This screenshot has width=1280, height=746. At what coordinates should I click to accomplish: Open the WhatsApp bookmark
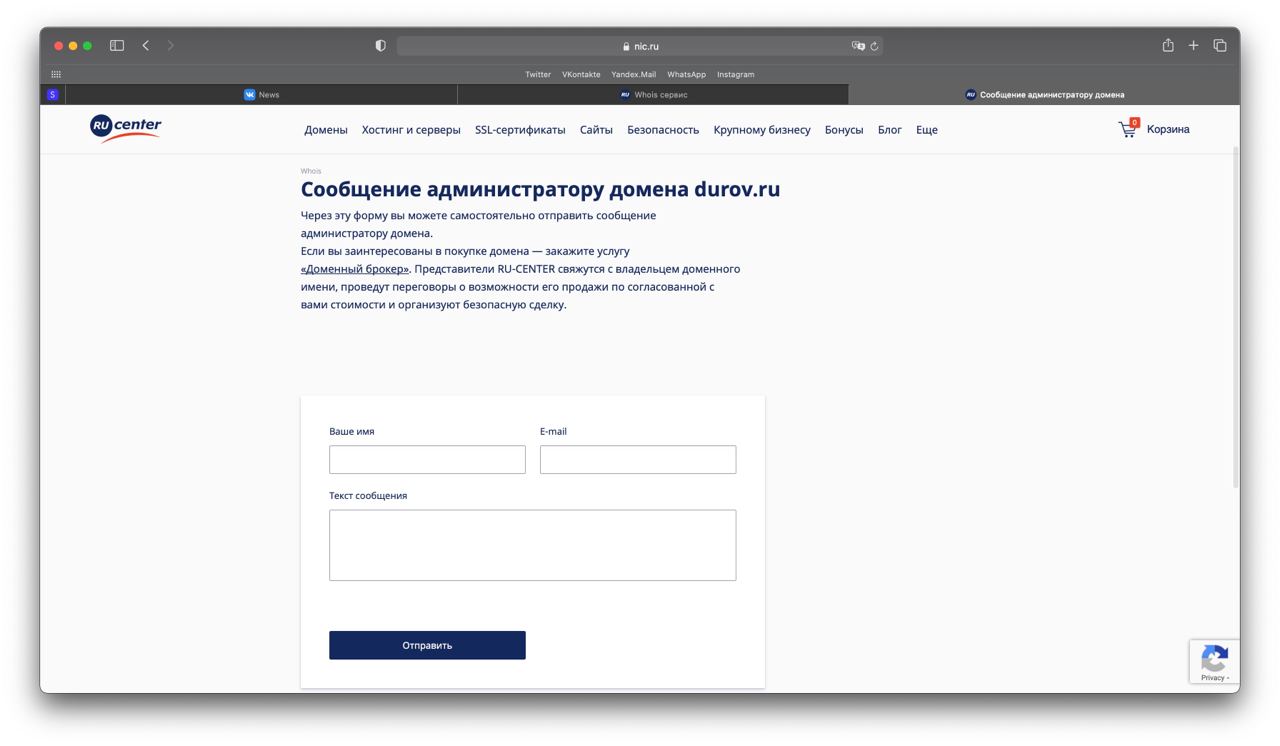pyautogui.click(x=686, y=74)
